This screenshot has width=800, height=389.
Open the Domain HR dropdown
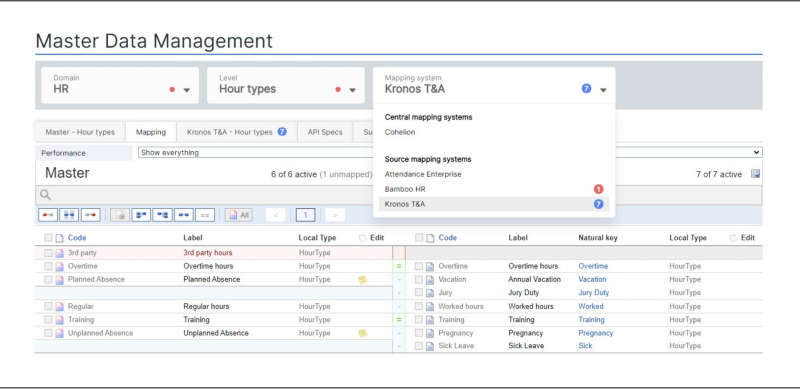pos(120,85)
